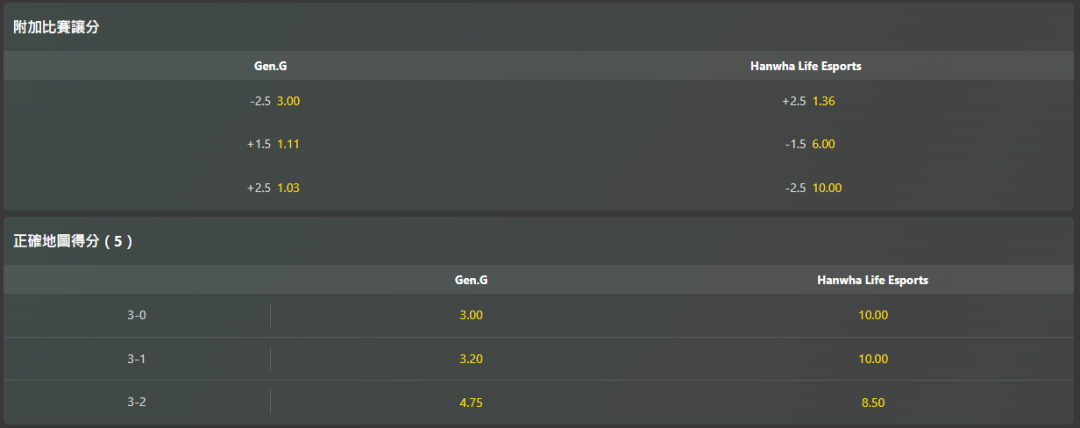The width and height of the screenshot is (1080, 428).
Task: Click Gen.G column header in correct score table
Action: click(471, 280)
